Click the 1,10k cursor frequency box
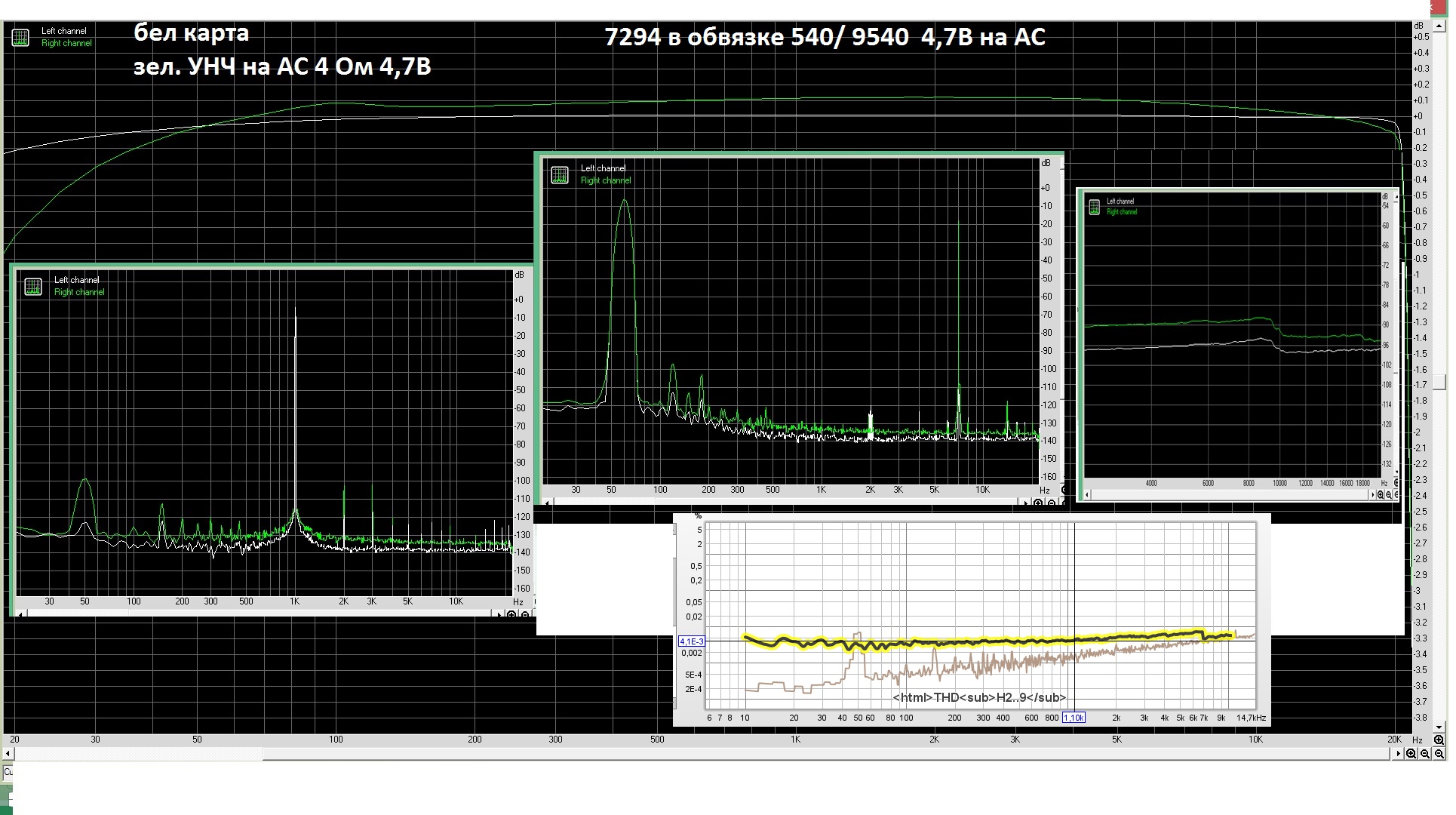This screenshot has height=815, width=1456. pyautogui.click(x=1074, y=718)
